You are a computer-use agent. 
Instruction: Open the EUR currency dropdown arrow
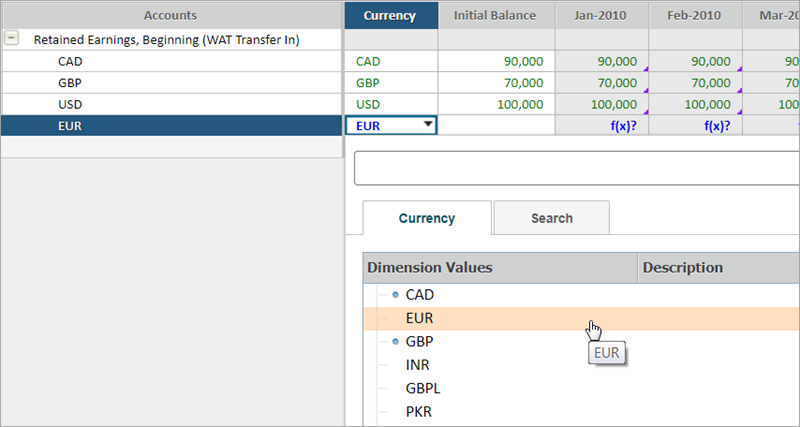coord(428,124)
